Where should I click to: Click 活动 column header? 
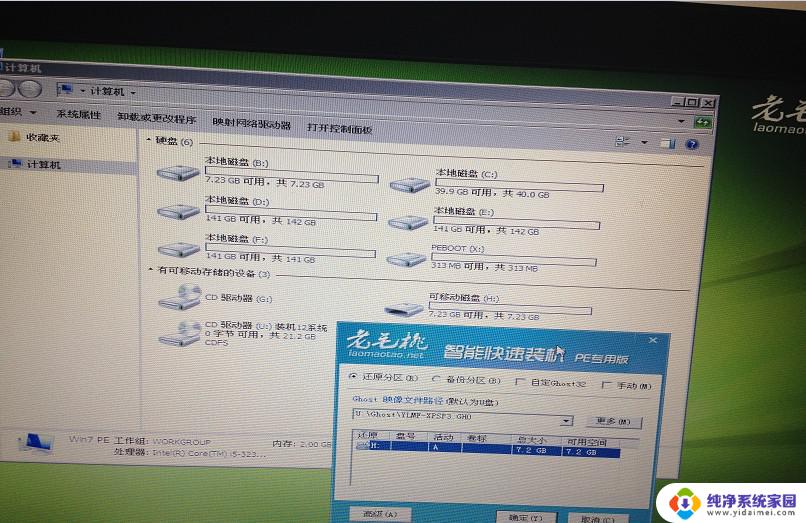(x=444, y=437)
